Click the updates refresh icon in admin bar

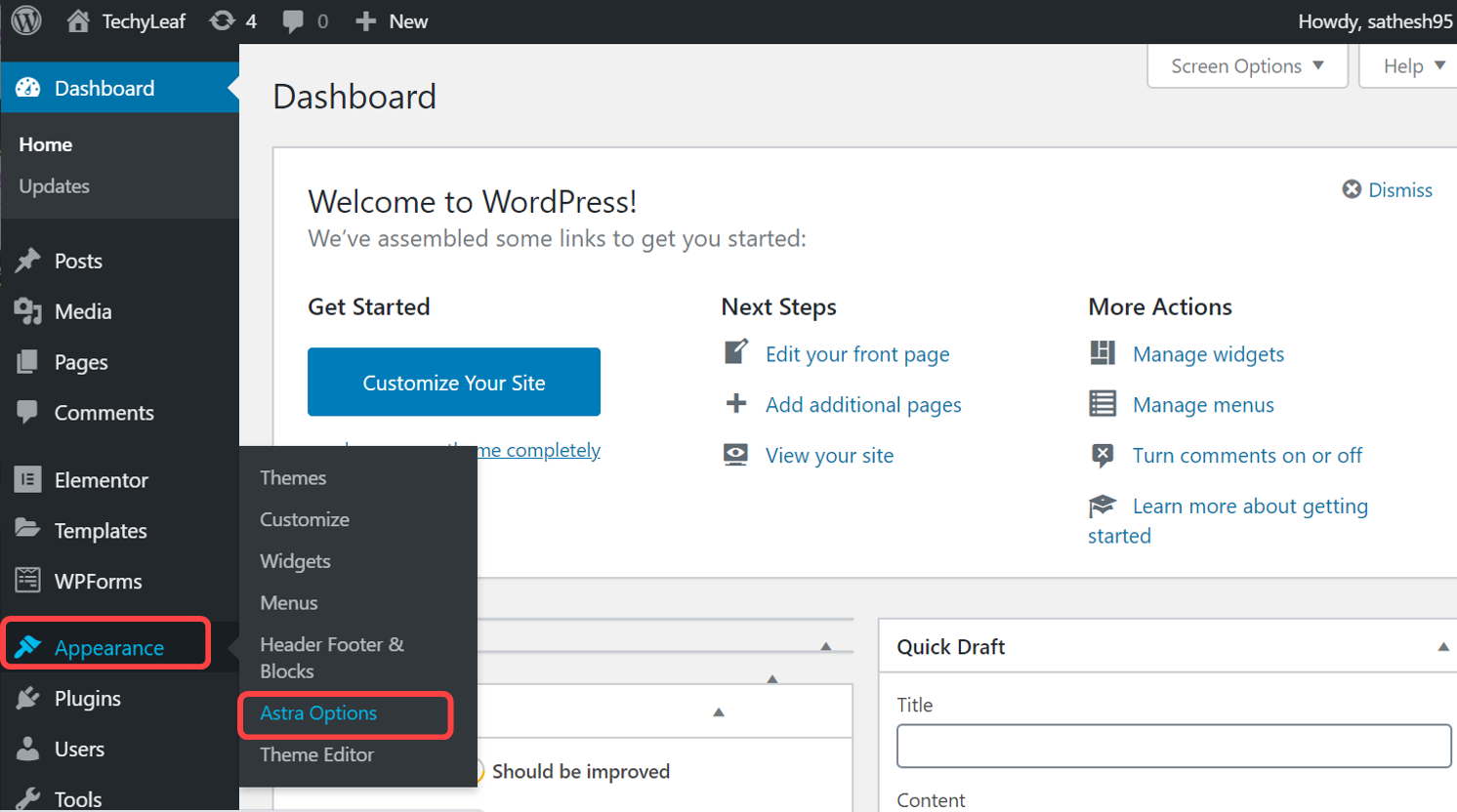point(223,20)
